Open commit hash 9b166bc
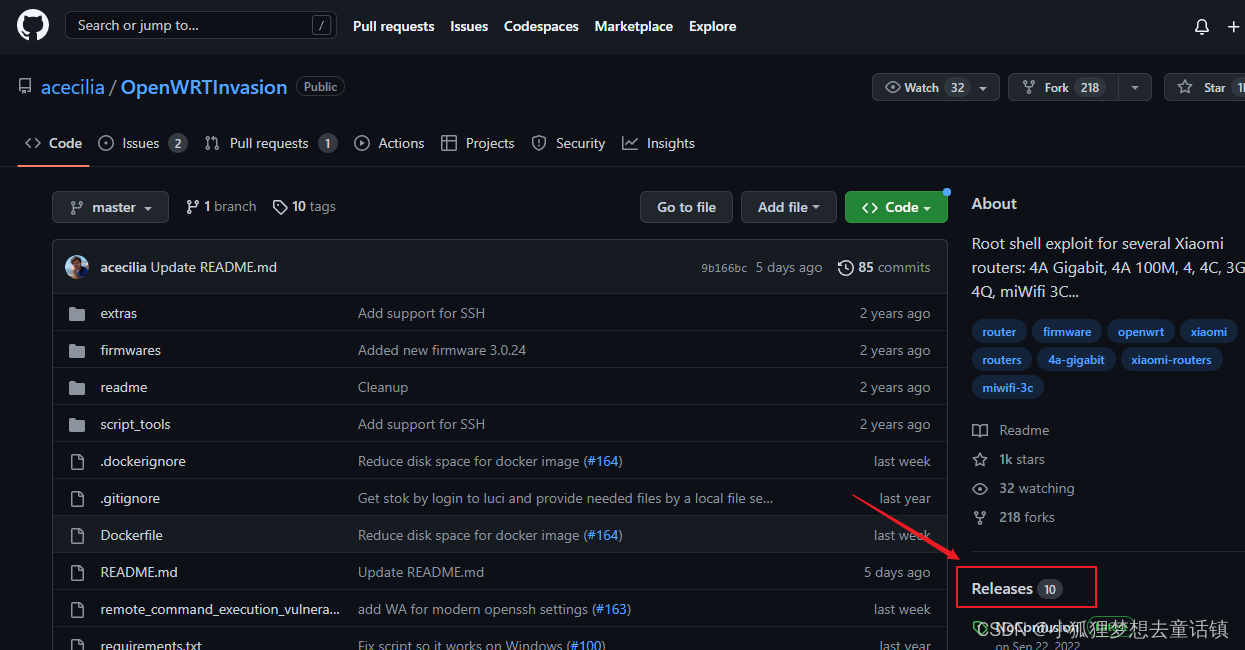This screenshot has width=1245, height=650. pyautogui.click(x=724, y=268)
